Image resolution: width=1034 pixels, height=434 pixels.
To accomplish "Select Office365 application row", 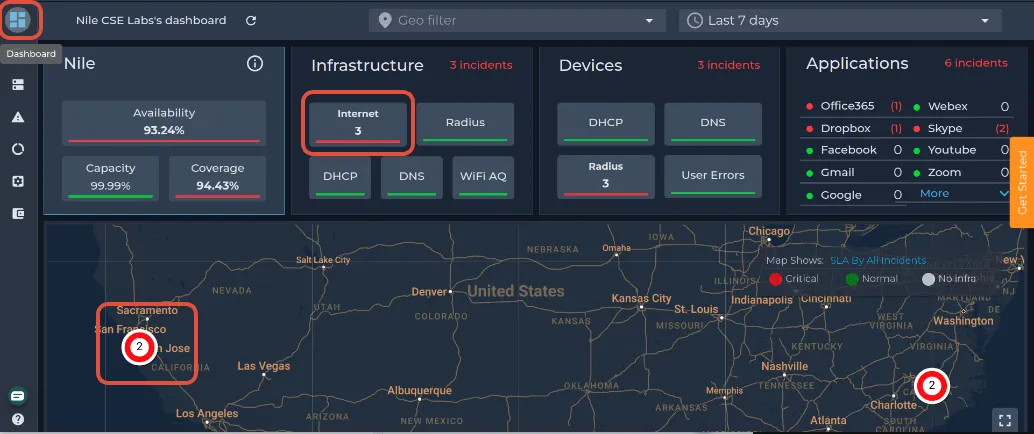I will 853,106.
